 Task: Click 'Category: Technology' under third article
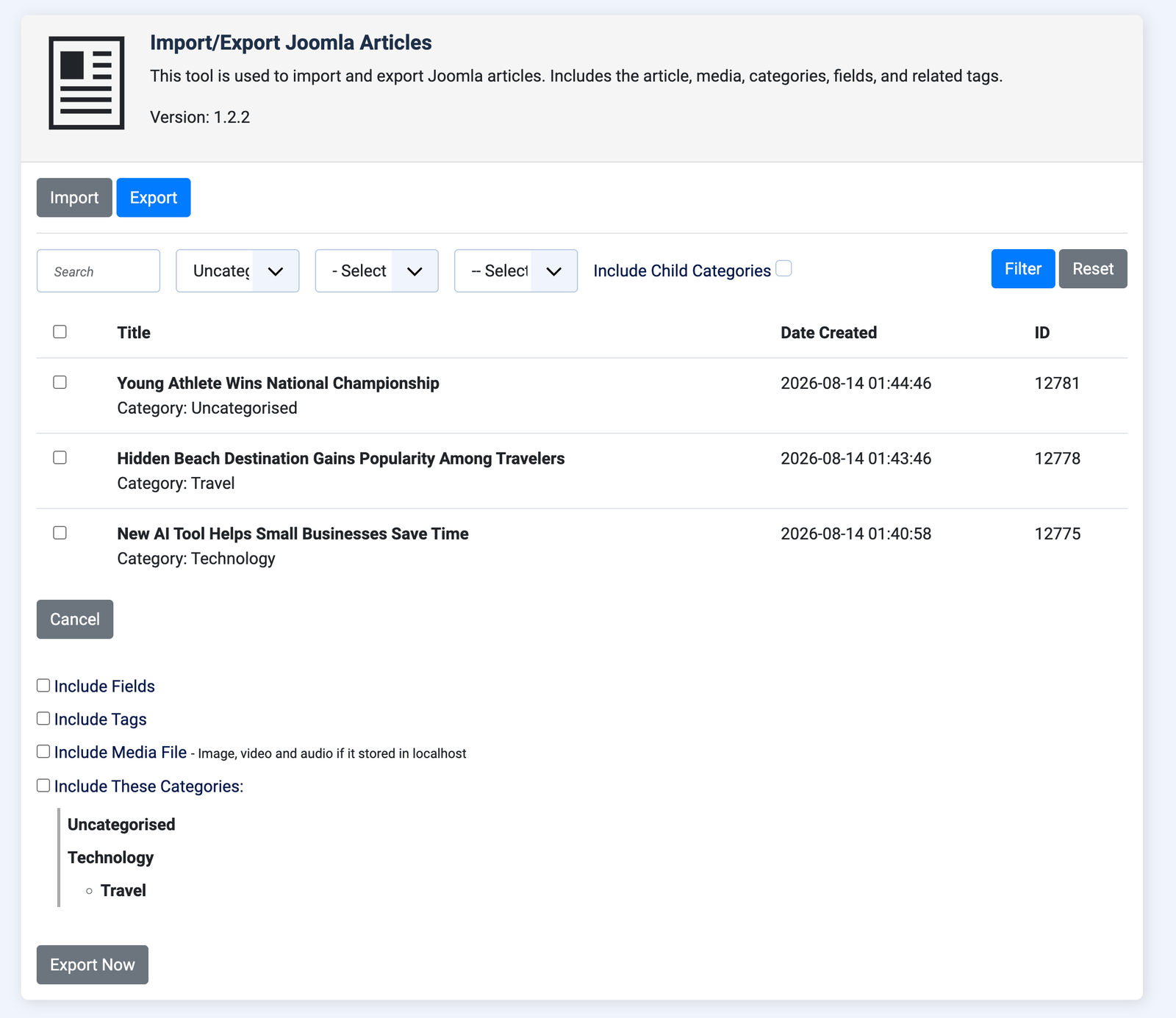pos(196,559)
